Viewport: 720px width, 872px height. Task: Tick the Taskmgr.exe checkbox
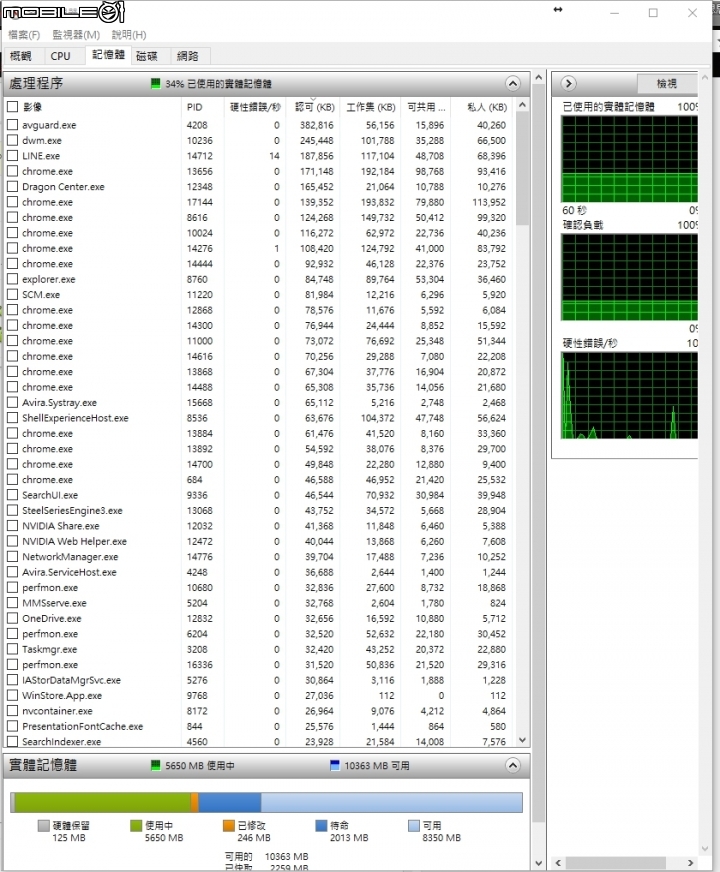coord(12,648)
